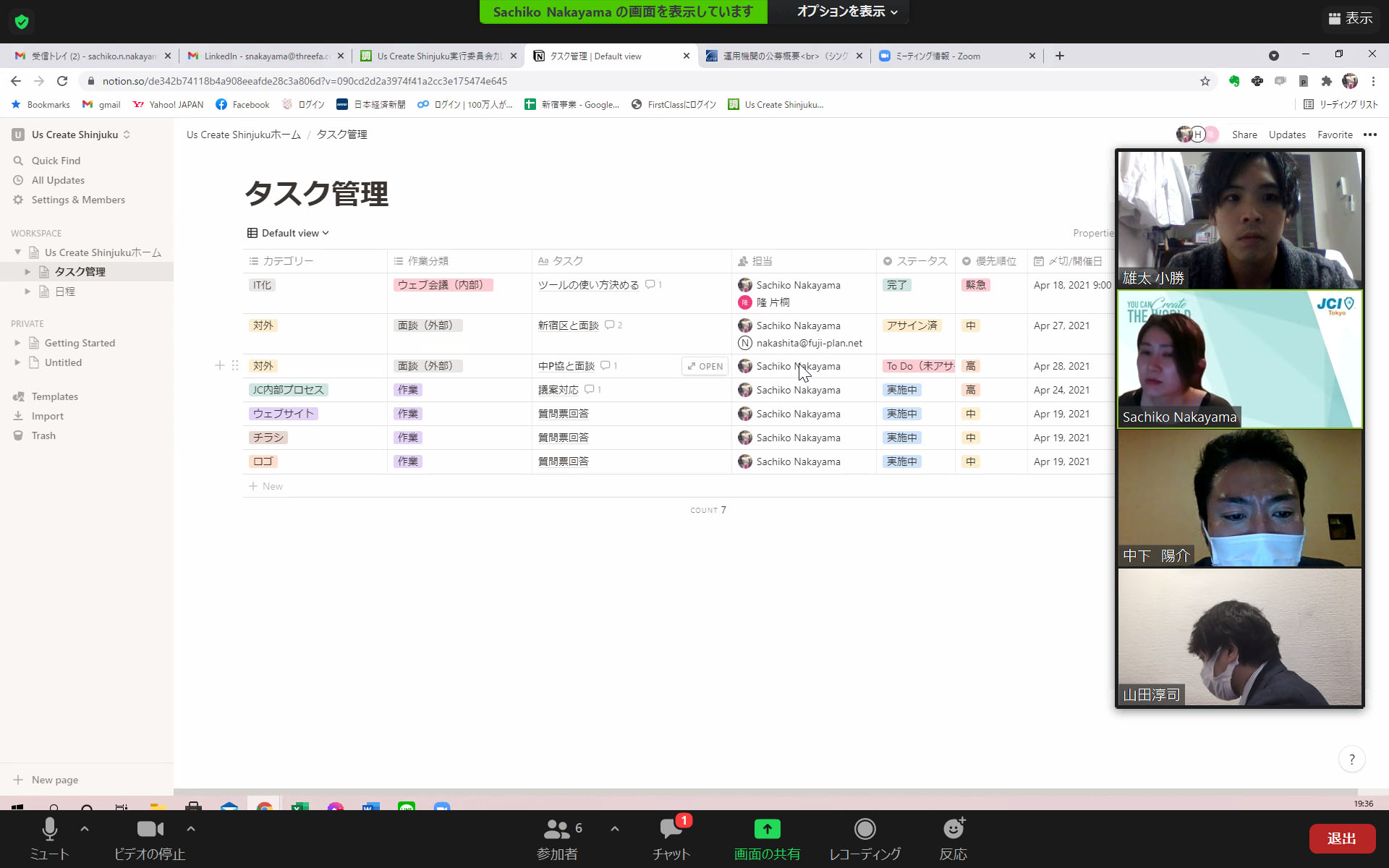Open the オプションを表示 dropdown

click(846, 12)
